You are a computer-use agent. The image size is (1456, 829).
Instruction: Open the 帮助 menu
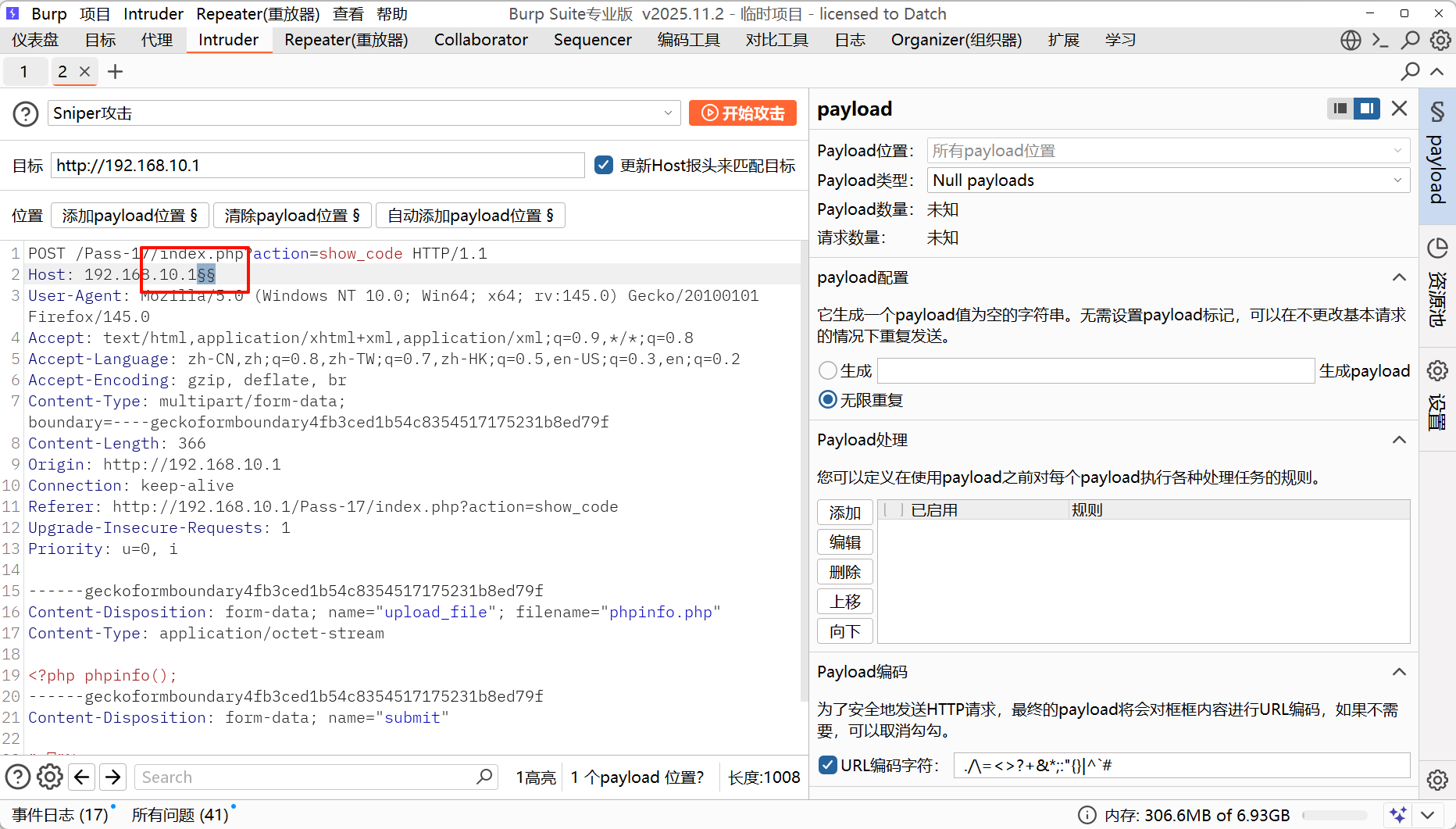click(x=392, y=14)
